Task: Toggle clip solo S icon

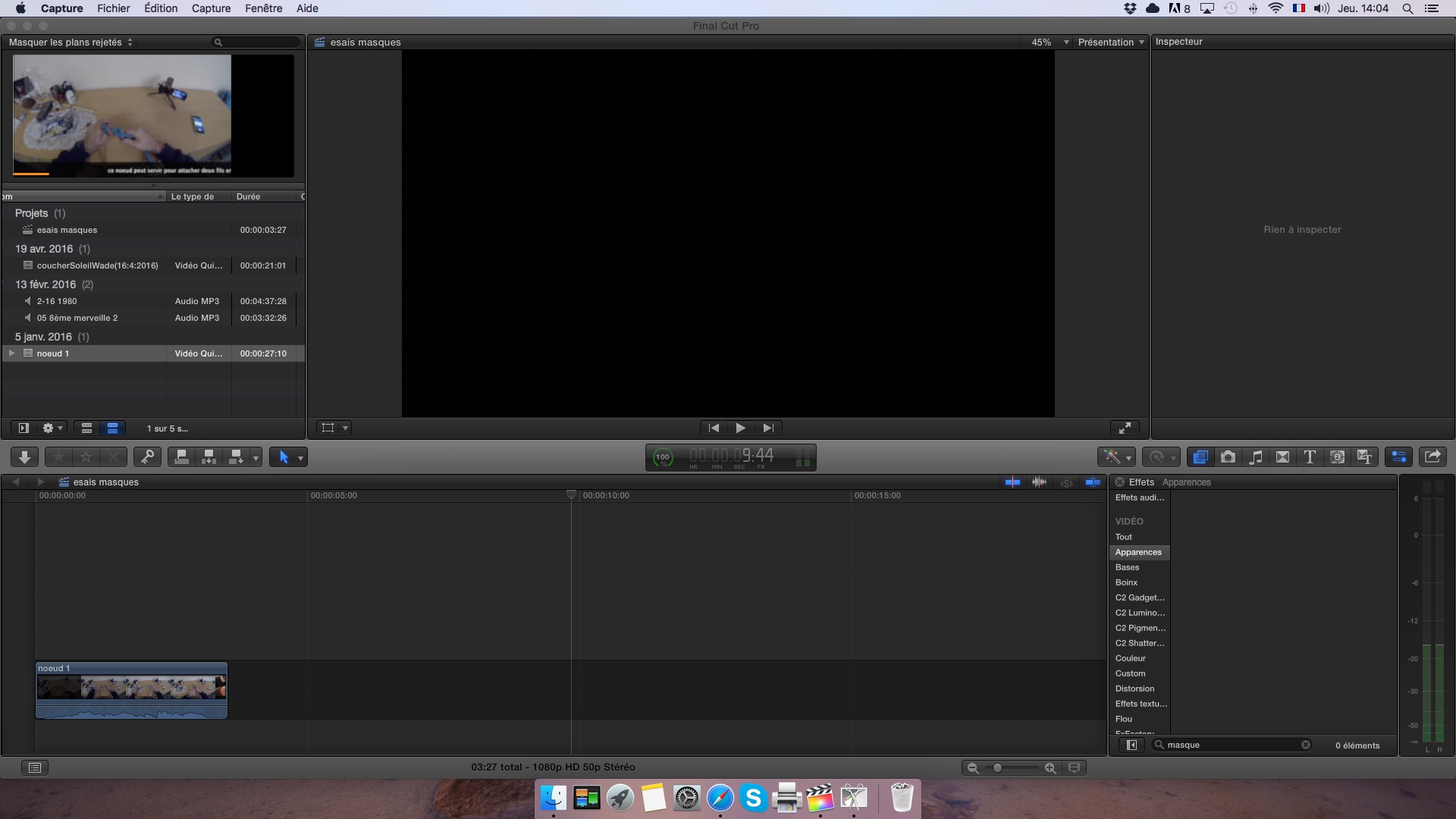Action: (1066, 483)
